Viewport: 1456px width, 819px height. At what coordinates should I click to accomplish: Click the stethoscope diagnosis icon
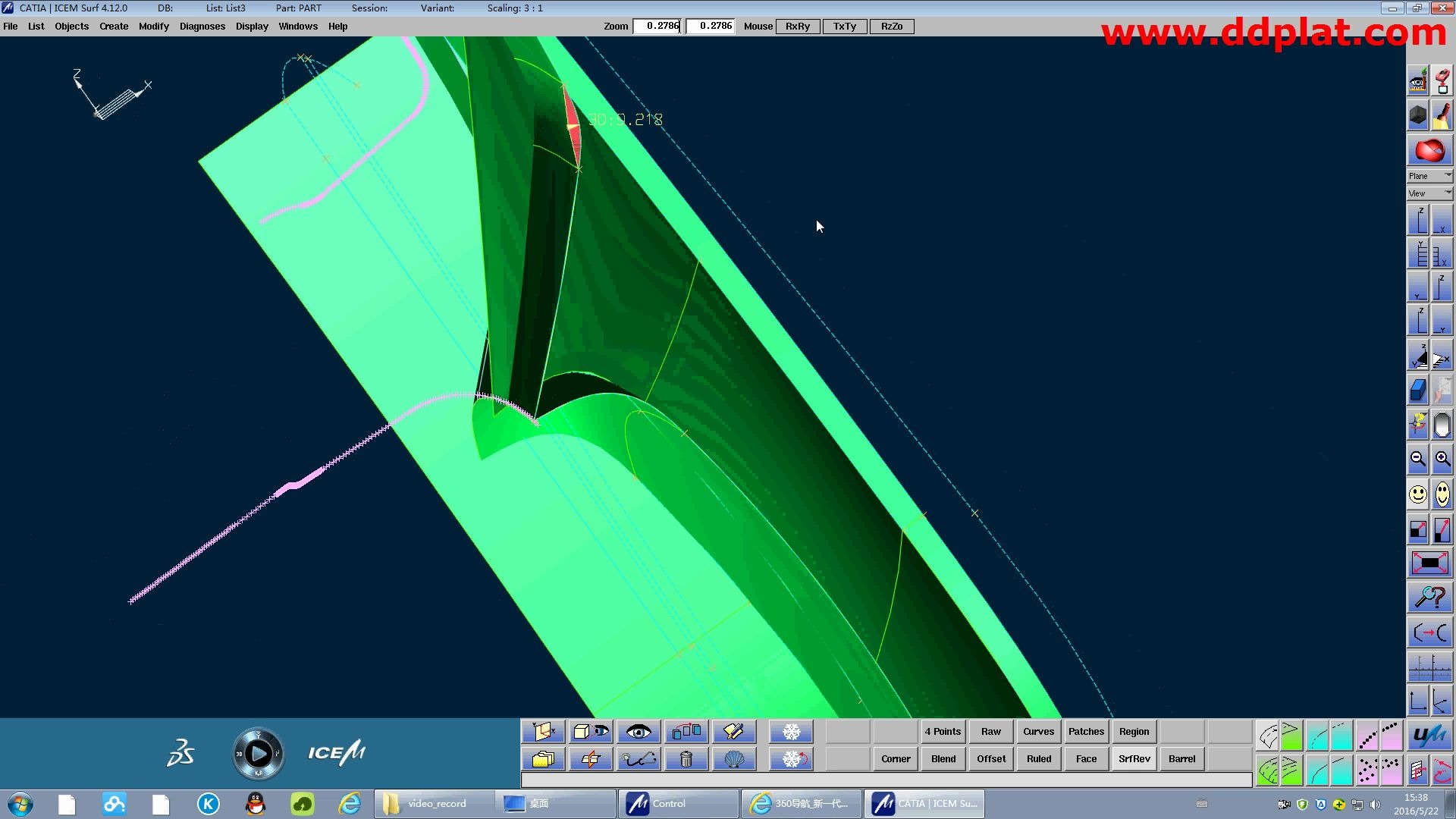pyautogui.click(x=639, y=759)
